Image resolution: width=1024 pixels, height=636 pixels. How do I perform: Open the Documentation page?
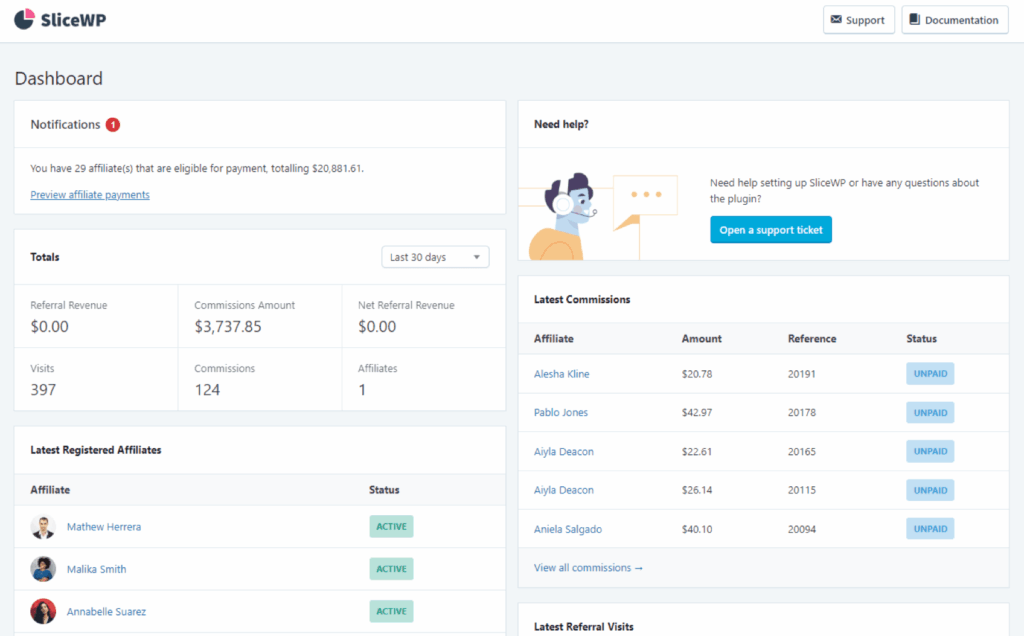pos(954,19)
